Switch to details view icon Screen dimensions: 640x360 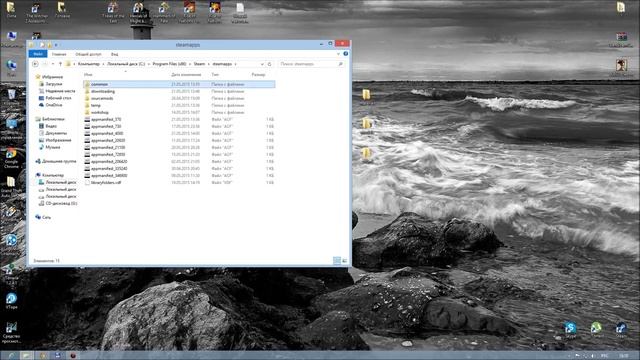coord(337,260)
